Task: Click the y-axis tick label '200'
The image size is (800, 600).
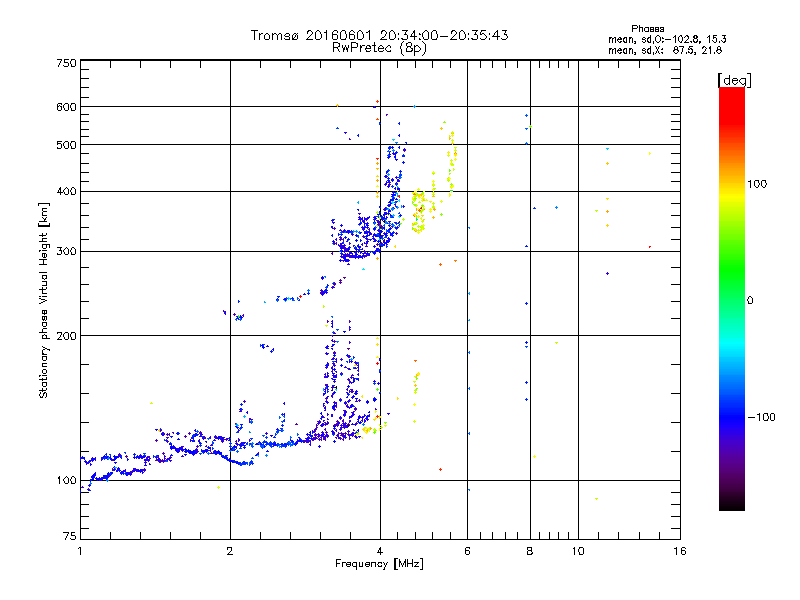Action: point(66,336)
